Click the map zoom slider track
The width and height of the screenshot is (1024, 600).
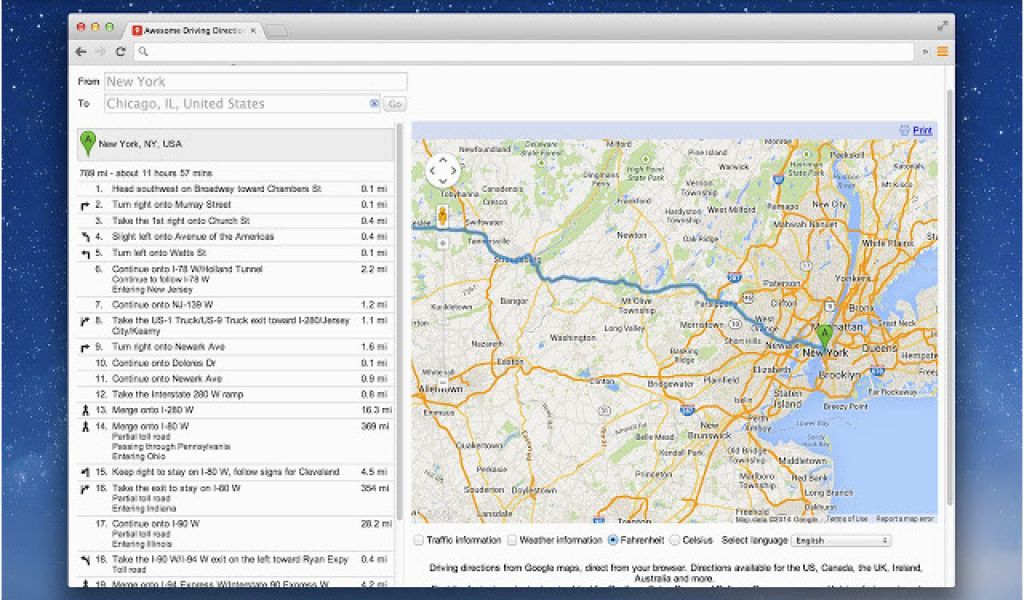[x=442, y=313]
